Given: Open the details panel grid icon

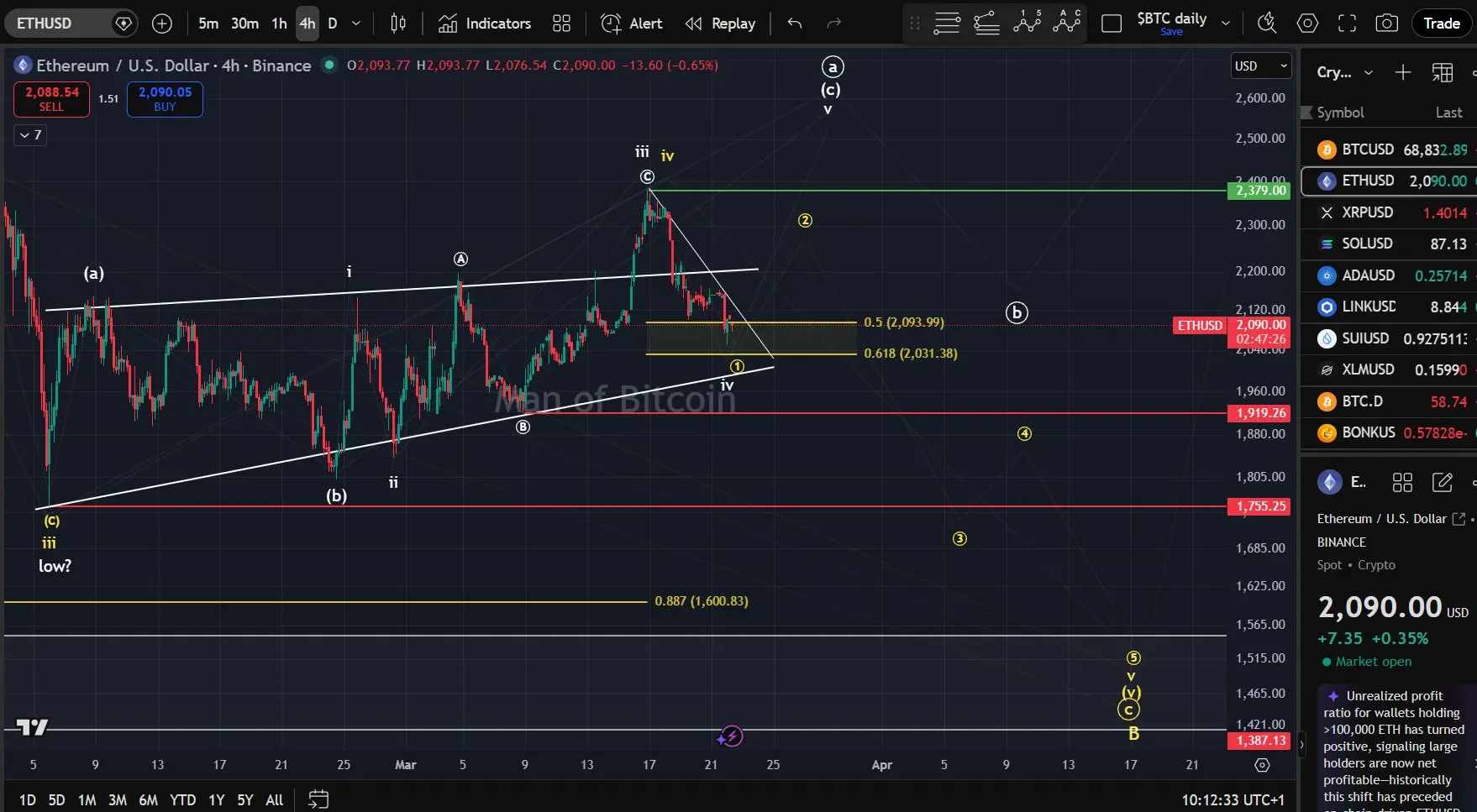Looking at the screenshot, I should pyautogui.click(x=1402, y=482).
